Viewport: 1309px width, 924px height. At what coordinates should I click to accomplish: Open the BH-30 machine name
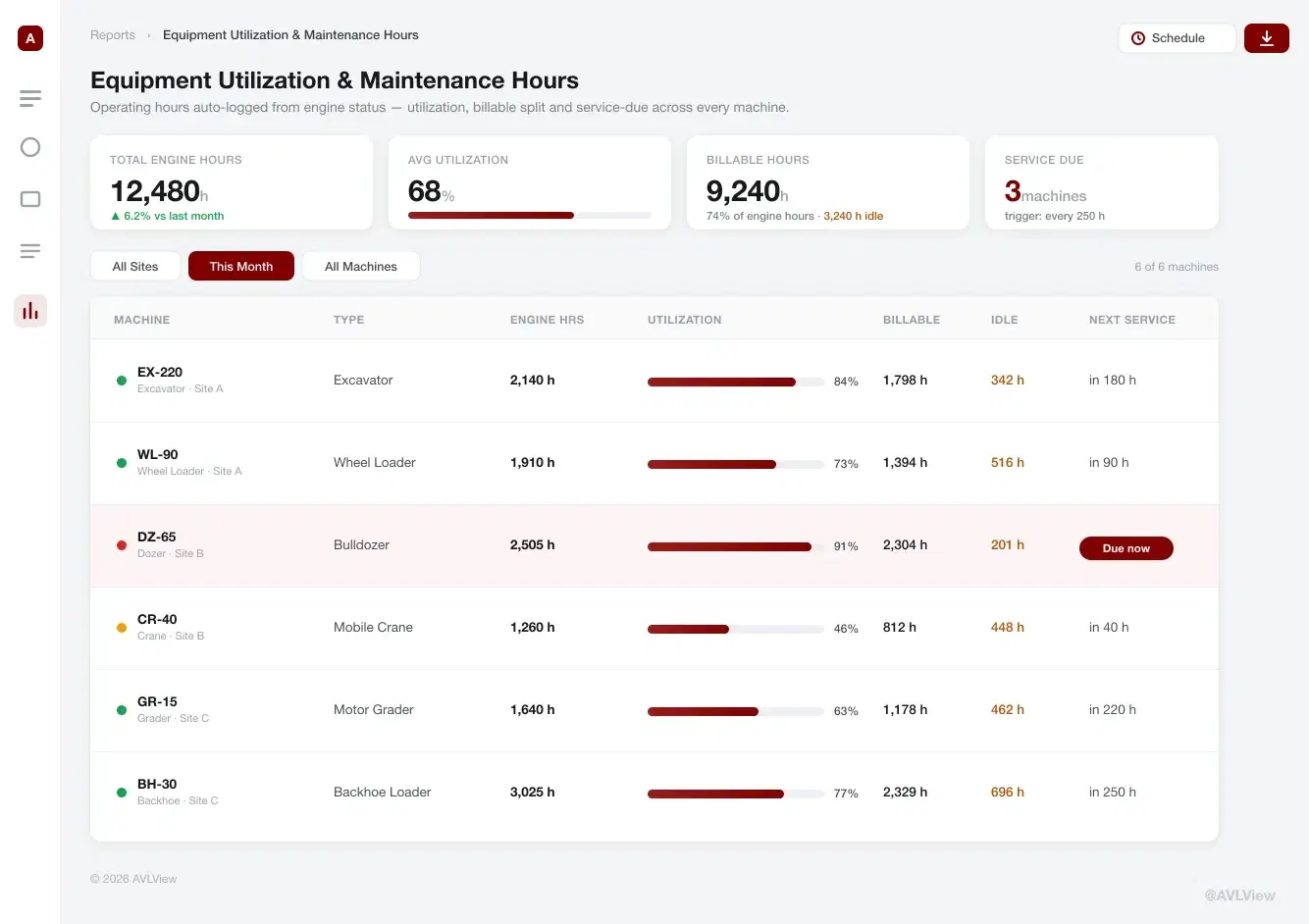(157, 784)
